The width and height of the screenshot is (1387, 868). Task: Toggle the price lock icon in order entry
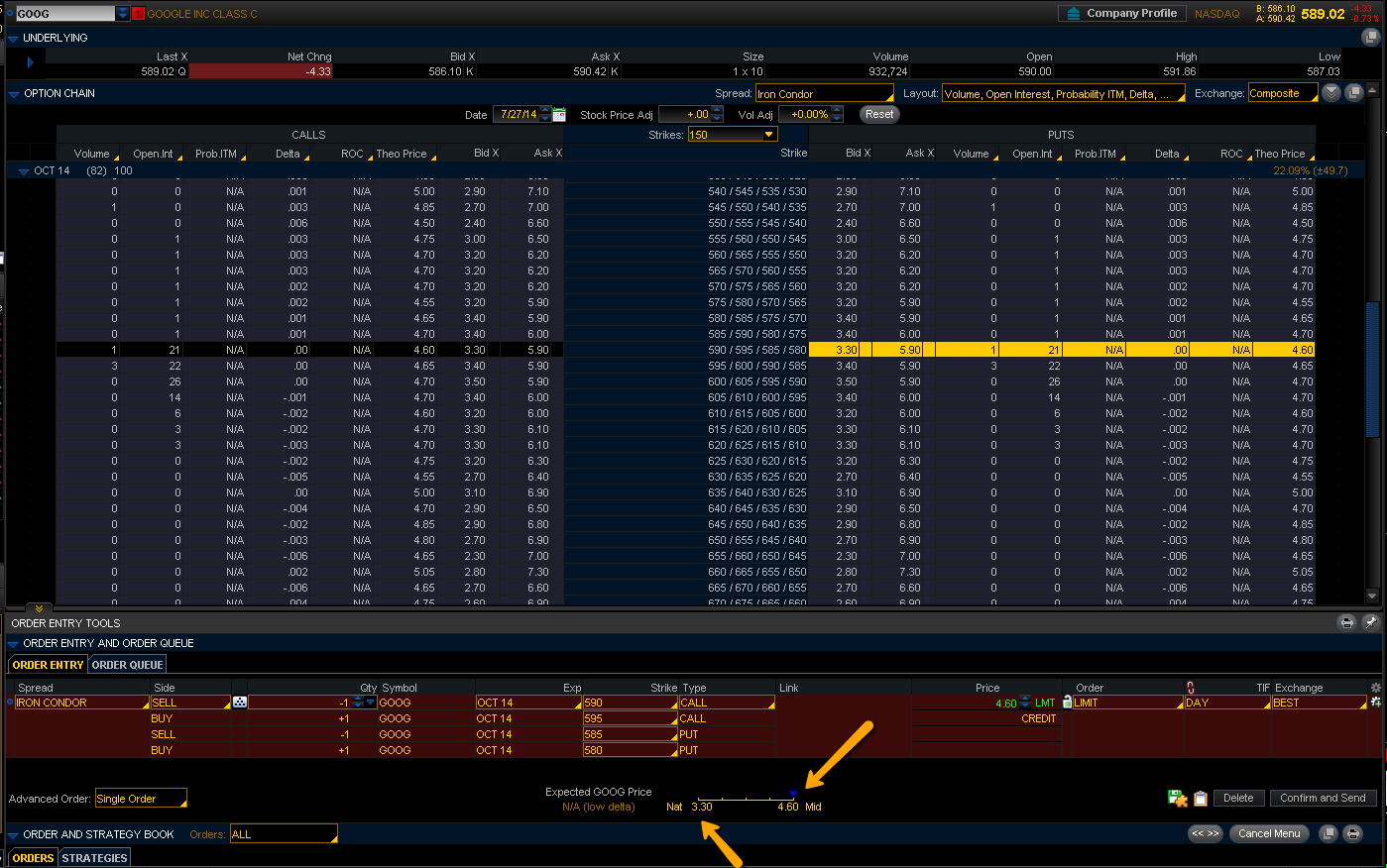pyautogui.click(x=1067, y=702)
